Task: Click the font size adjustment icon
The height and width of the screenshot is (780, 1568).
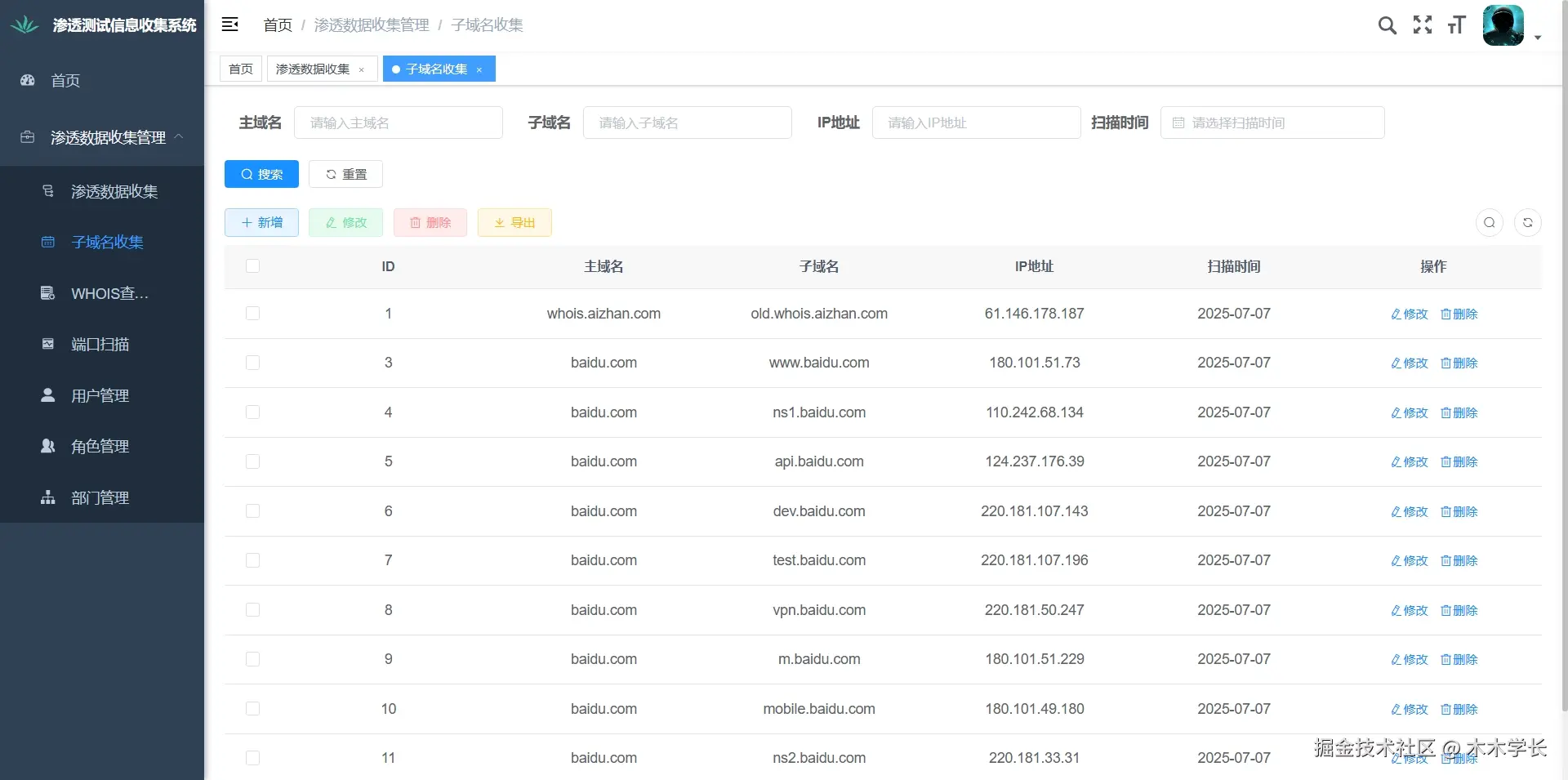Action: pyautogui.click(x=1458, y=25)
